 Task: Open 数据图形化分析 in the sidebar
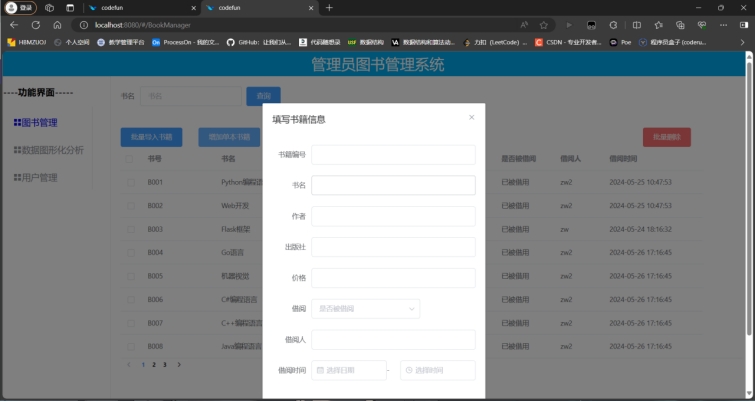click(52, 150)
